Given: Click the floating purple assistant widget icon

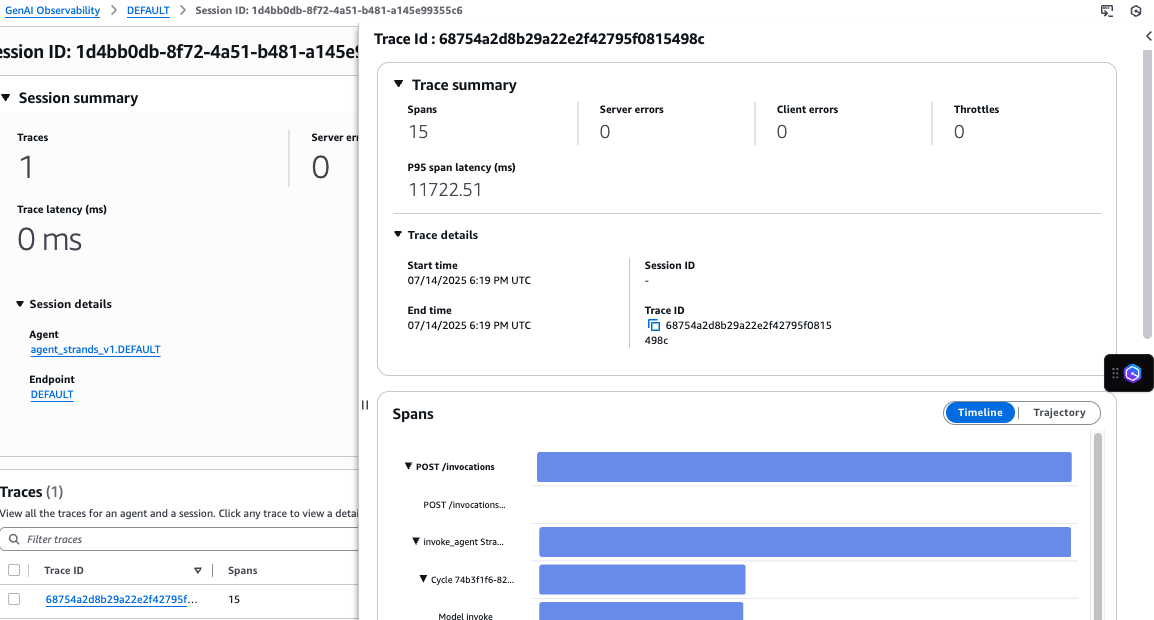Looking at the screenshot, I should (1133, 373).
